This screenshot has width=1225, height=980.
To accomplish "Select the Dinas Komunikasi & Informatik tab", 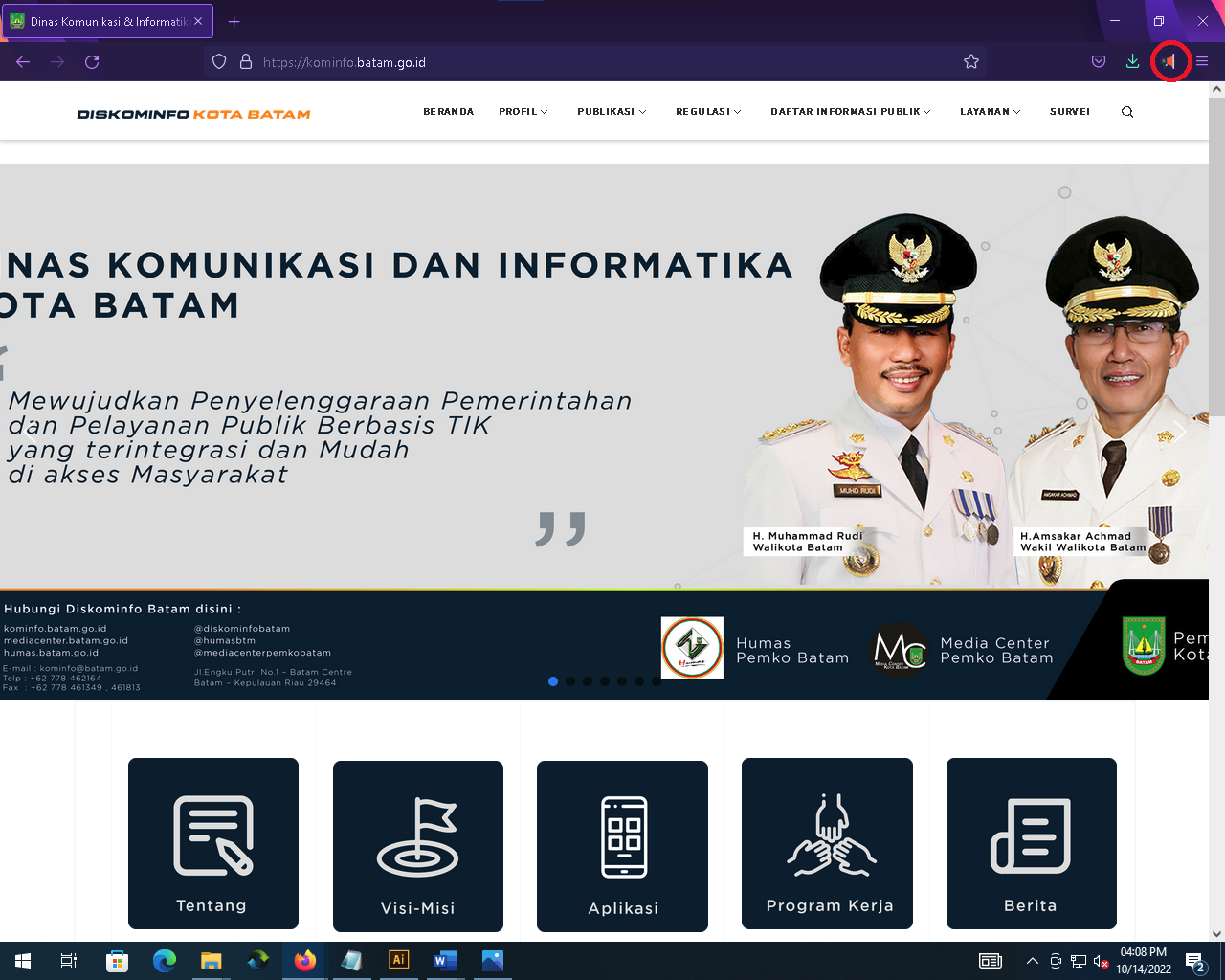I will pyautogui.click(x=107, y=21).
